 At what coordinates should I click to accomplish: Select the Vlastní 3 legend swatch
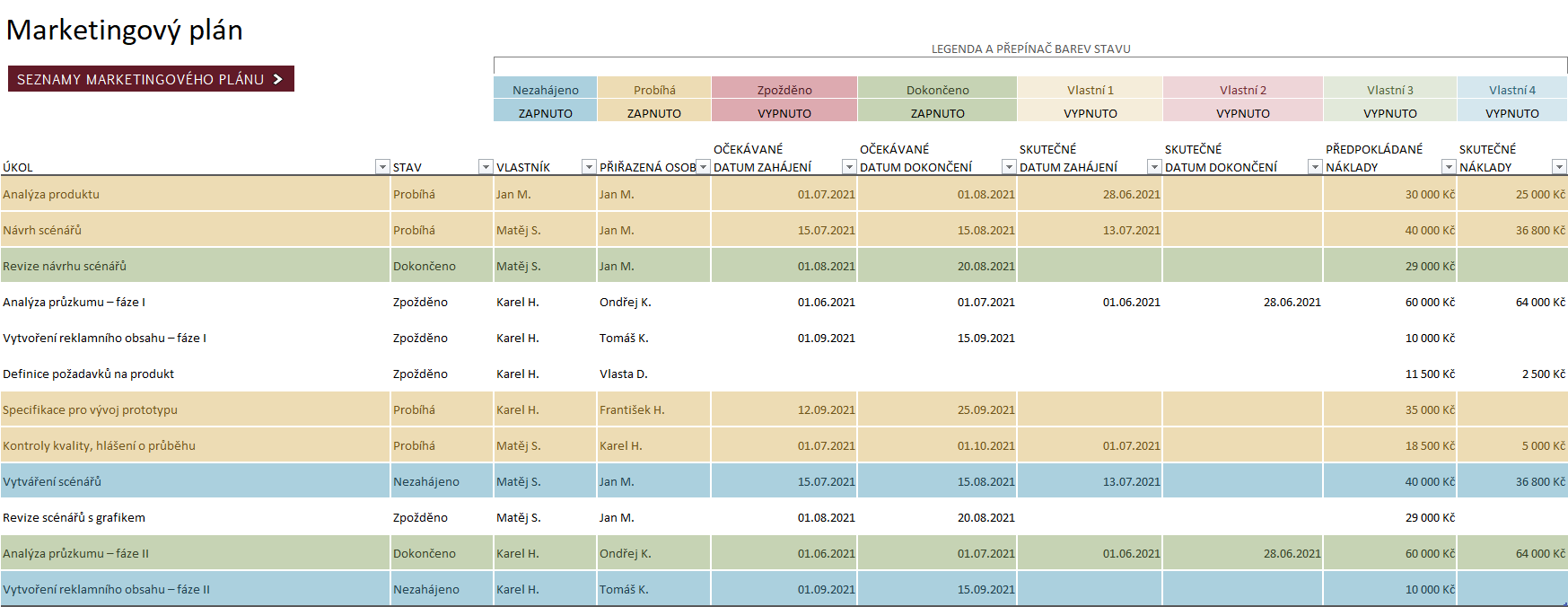pyautogui.click(x=1390, y=89)
